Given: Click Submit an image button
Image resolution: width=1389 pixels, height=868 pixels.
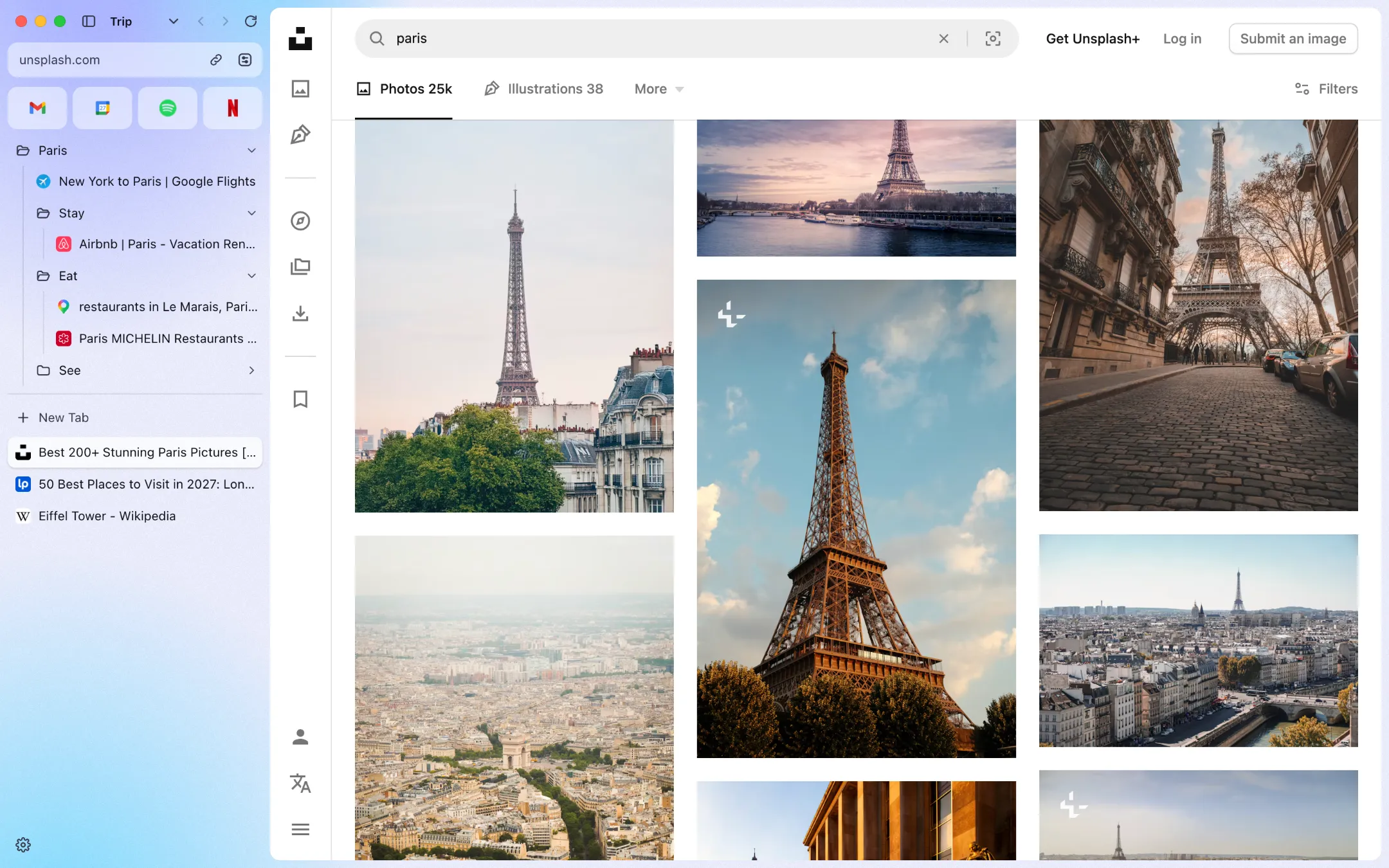Looking at the screenshot, I should click(1293, 39).
